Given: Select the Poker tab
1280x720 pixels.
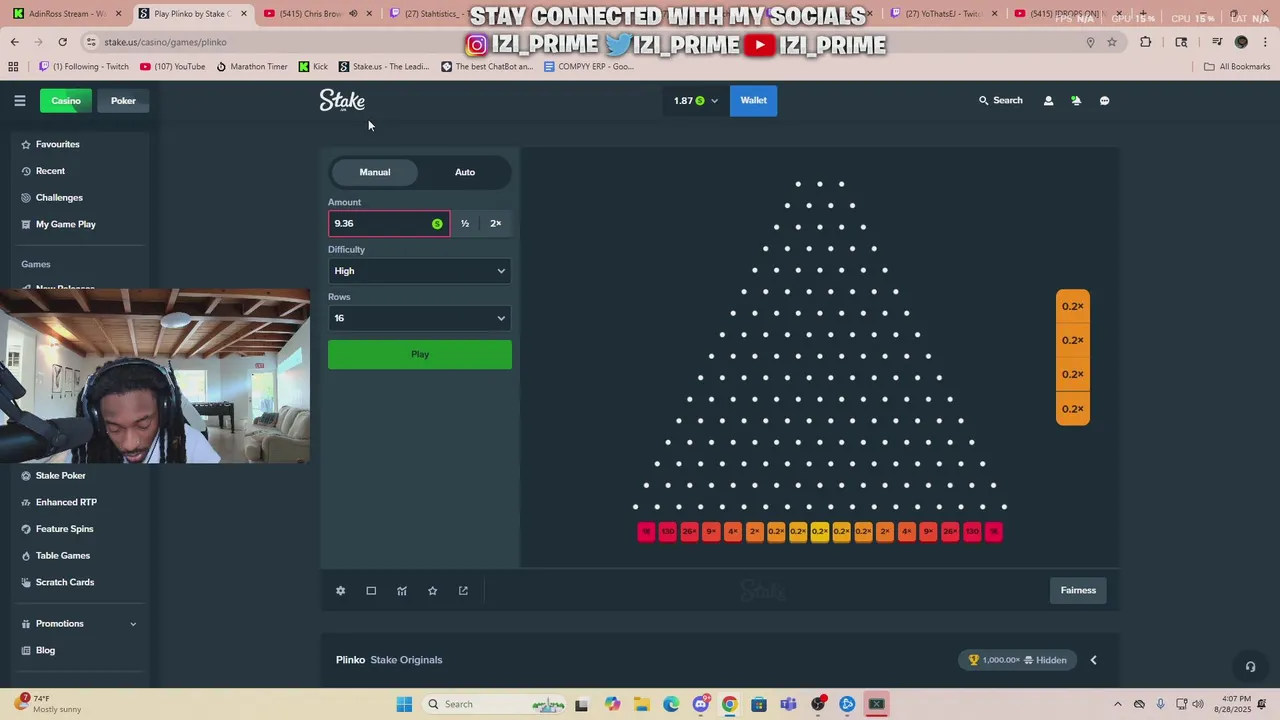Looking at the screenshot, I should (123, 101).
